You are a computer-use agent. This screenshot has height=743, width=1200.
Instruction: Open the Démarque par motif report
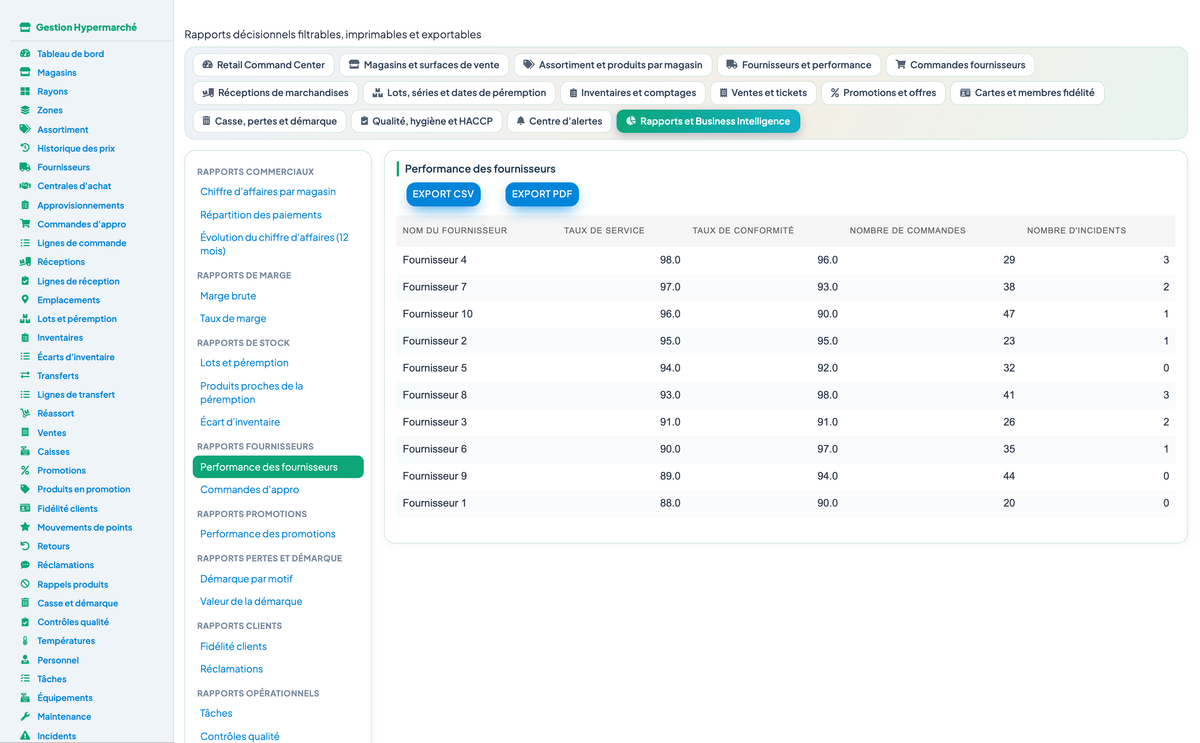pos(246,579)
